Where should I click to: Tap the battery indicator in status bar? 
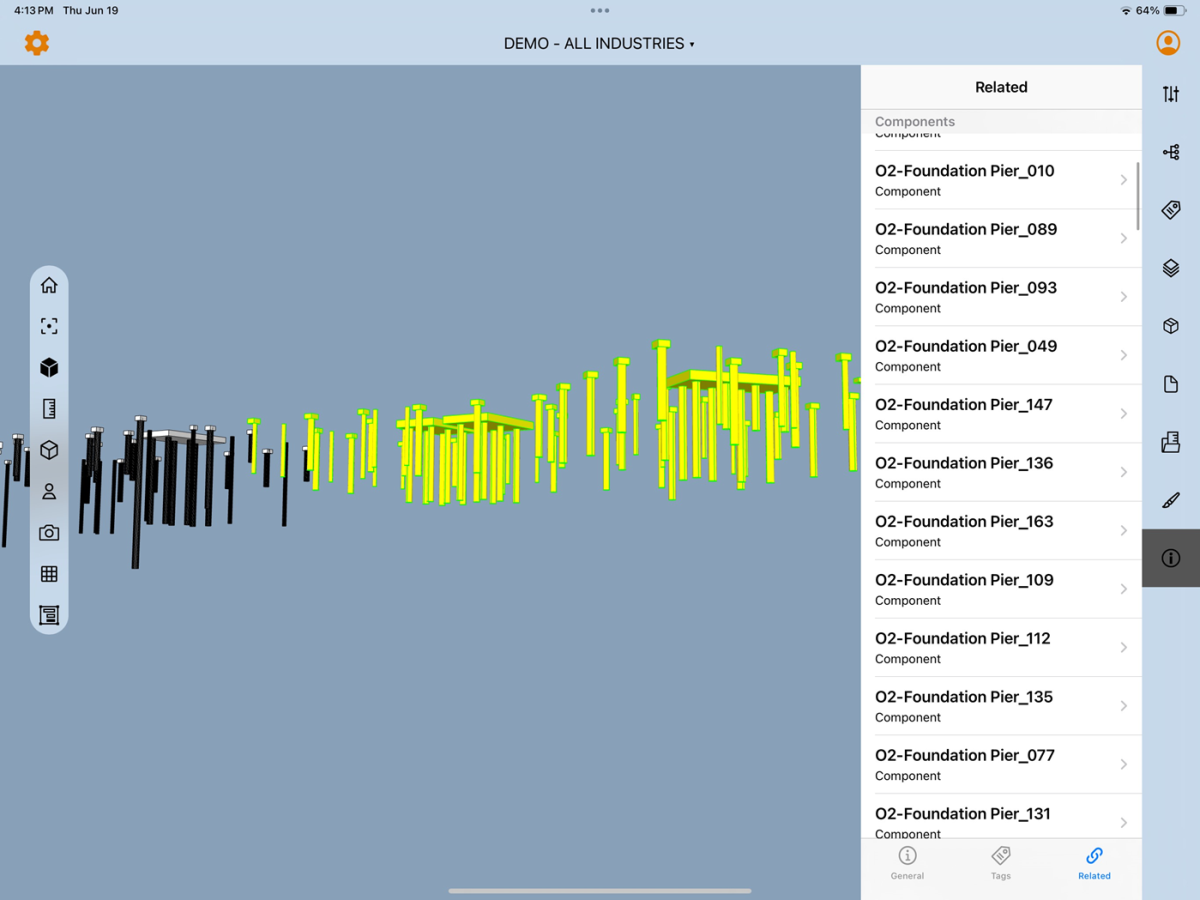coord(1176,10)
